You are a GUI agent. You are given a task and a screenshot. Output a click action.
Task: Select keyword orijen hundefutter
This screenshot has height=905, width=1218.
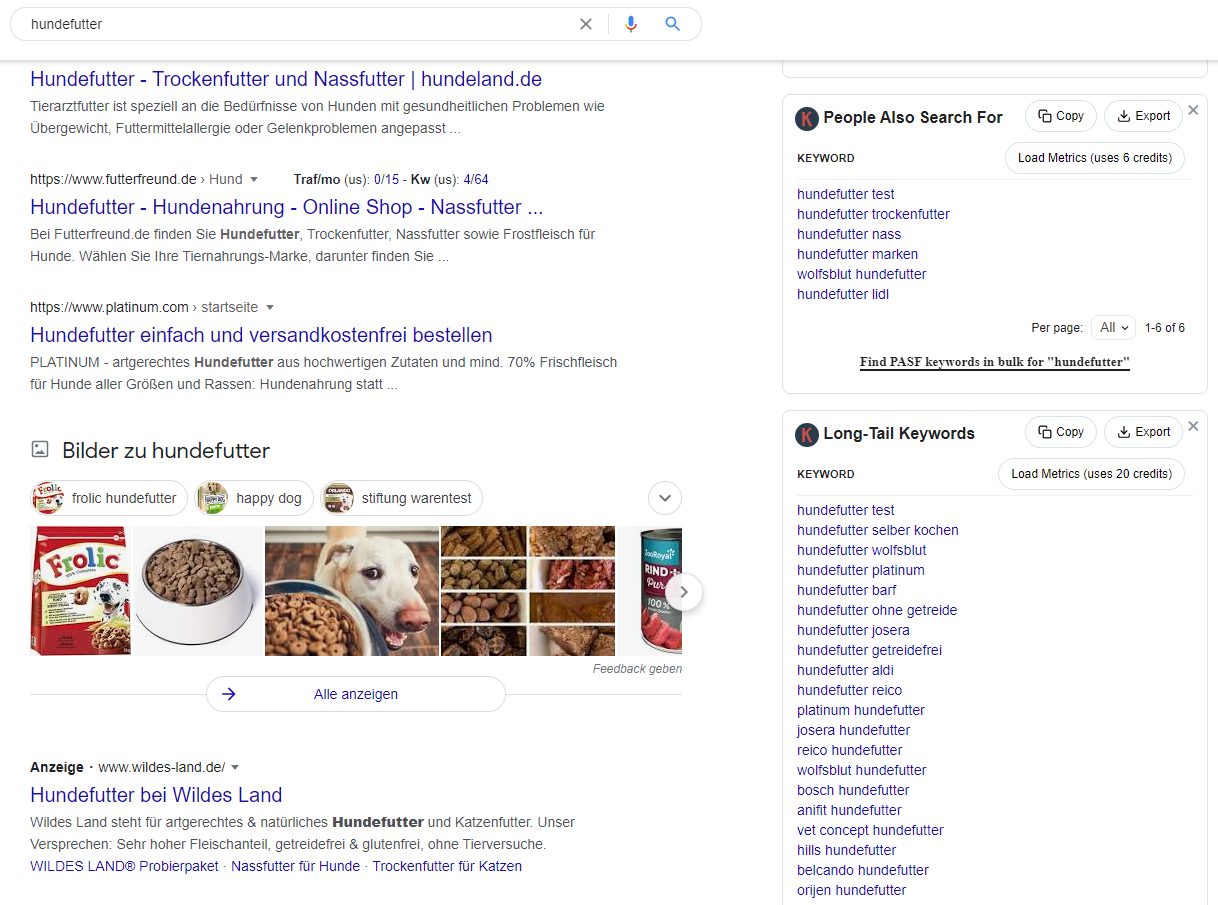click(852, 890)
